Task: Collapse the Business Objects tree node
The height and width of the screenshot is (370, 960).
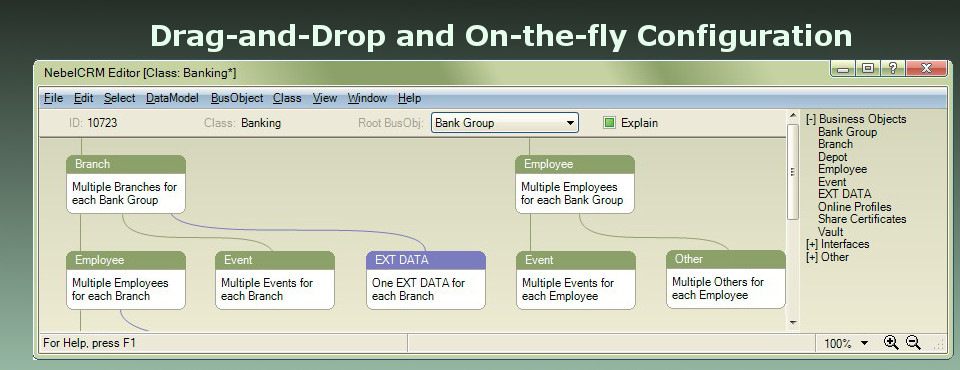Action: pos(811,119)
